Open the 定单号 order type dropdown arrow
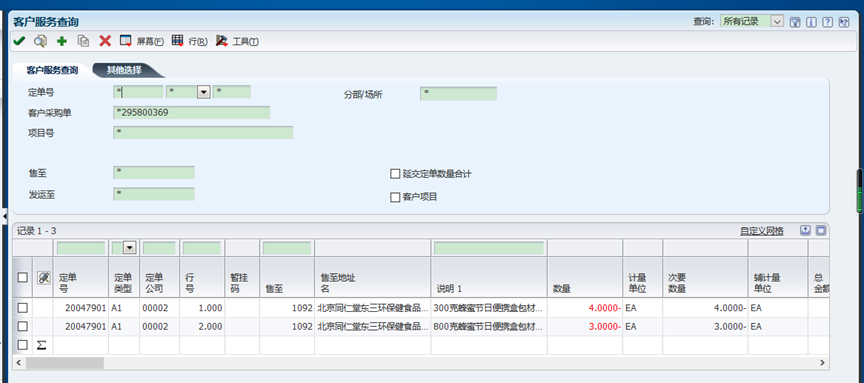 point(204,92)
